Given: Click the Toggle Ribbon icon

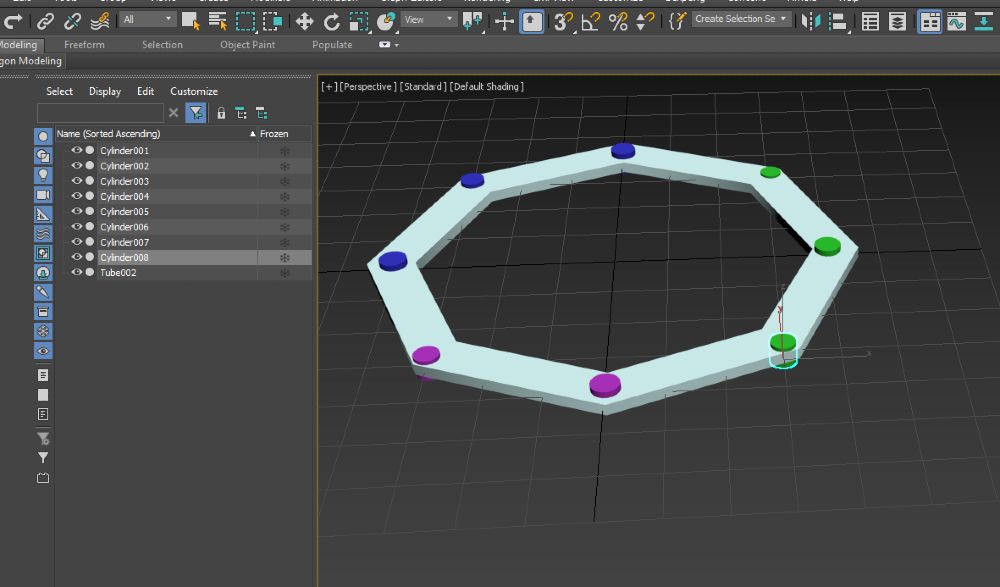Looking at the screenshot, I should pyautogui.click(x=929, y=22).
